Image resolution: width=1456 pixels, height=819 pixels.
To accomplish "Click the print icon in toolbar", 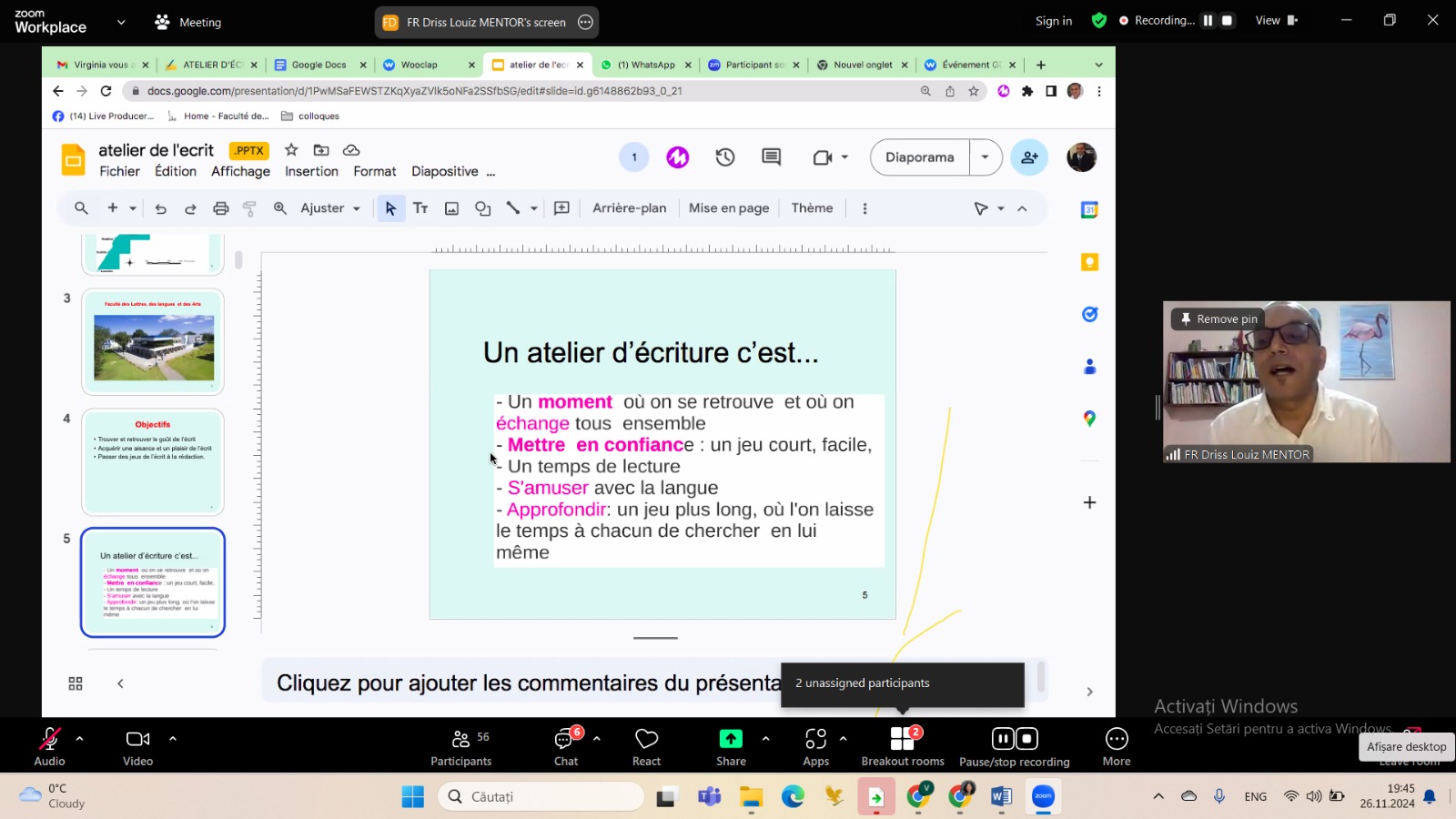I will (x=220, y=208).
